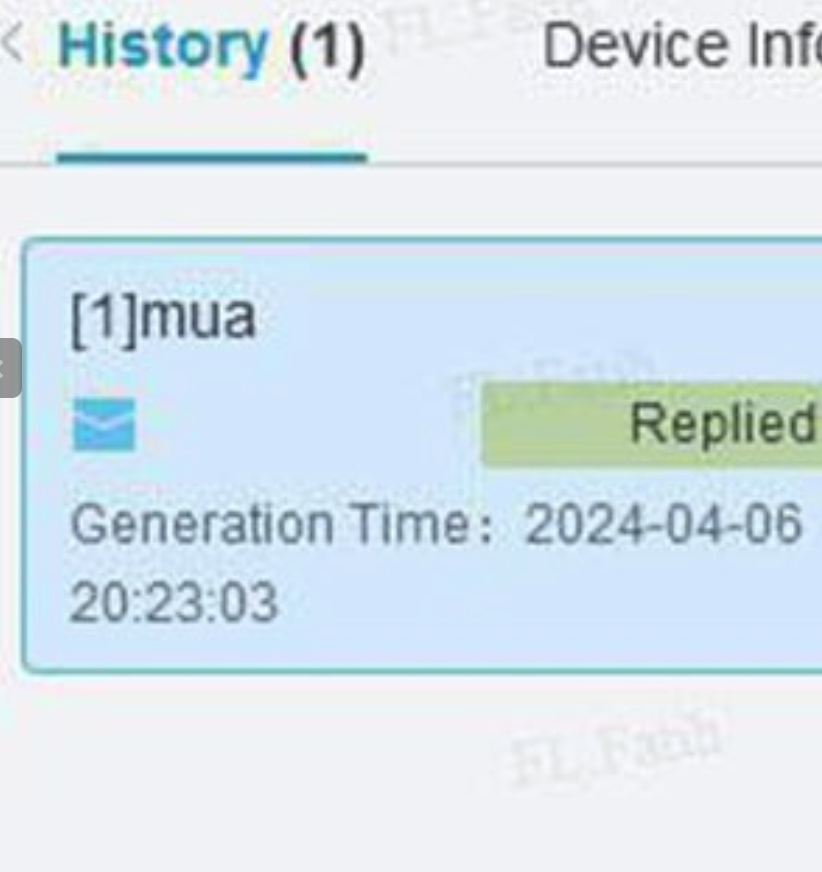
Task: Switch to the History (1) tab
Action: click(211, 48)
